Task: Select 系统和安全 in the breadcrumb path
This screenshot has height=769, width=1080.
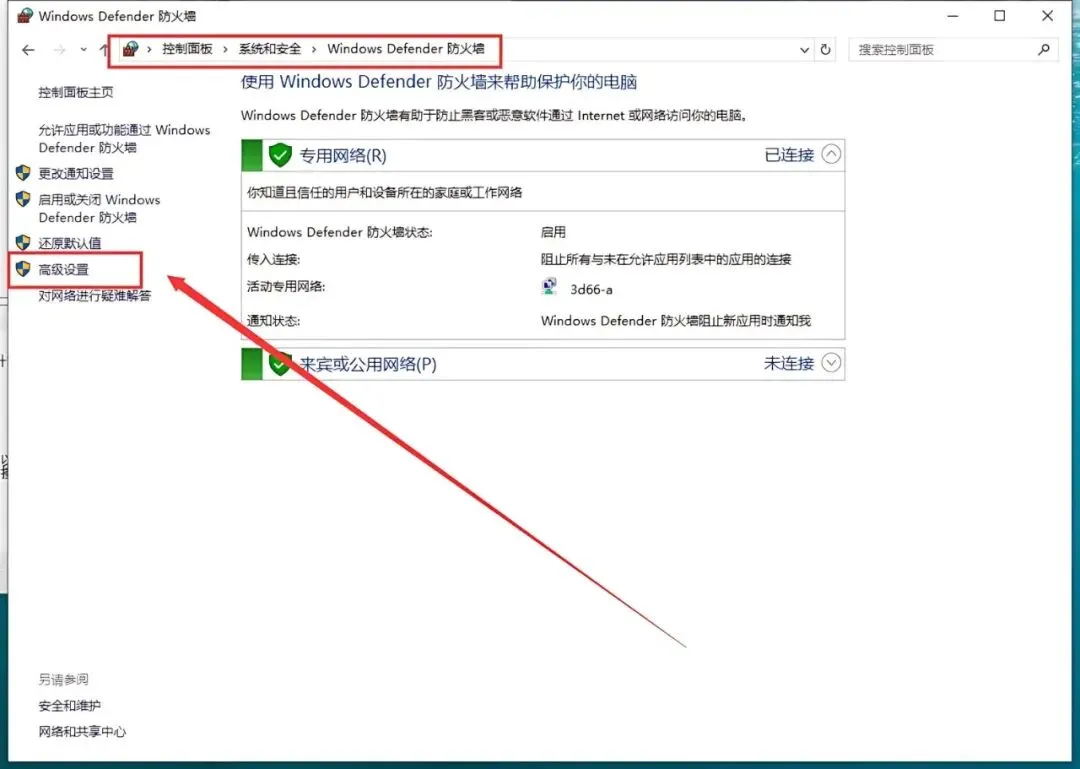Action: (x=270, y=49)
